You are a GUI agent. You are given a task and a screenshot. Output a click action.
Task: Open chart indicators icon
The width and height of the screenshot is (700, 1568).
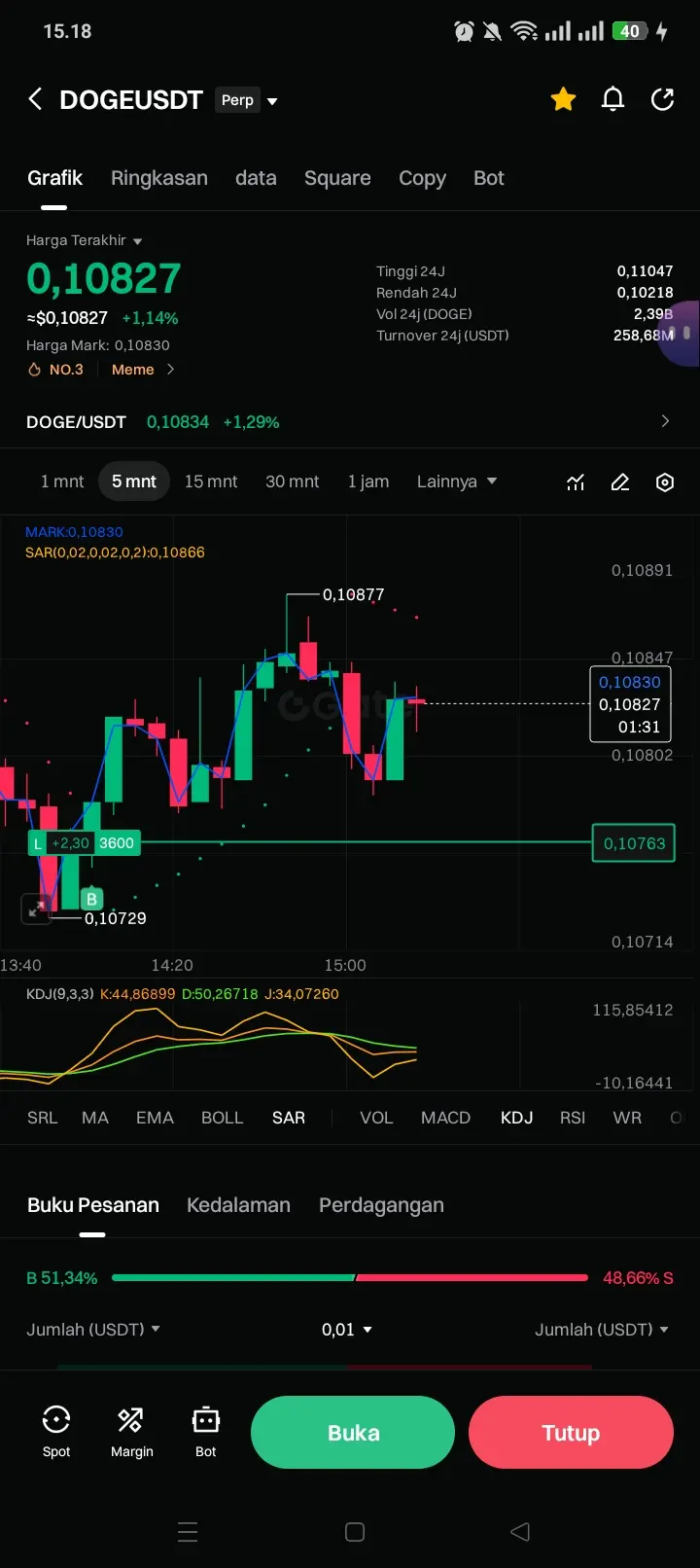click(576, 481)
